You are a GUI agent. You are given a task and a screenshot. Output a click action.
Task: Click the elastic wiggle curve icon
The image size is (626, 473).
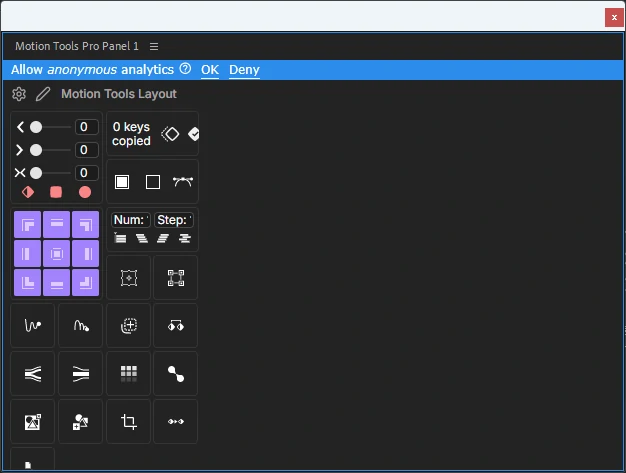(x=33, y=325)
